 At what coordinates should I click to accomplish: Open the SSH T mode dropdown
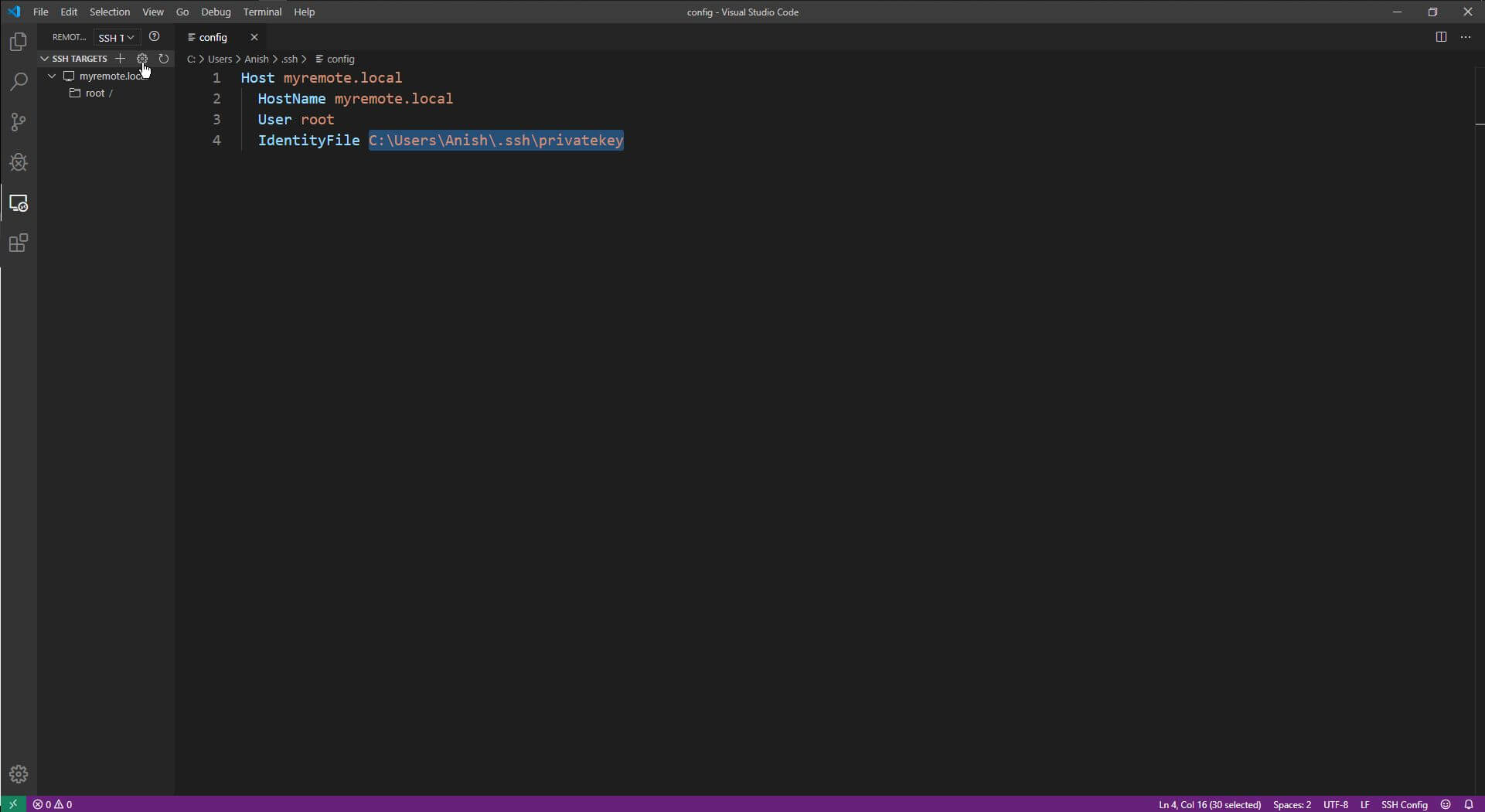tap(115, 37)
